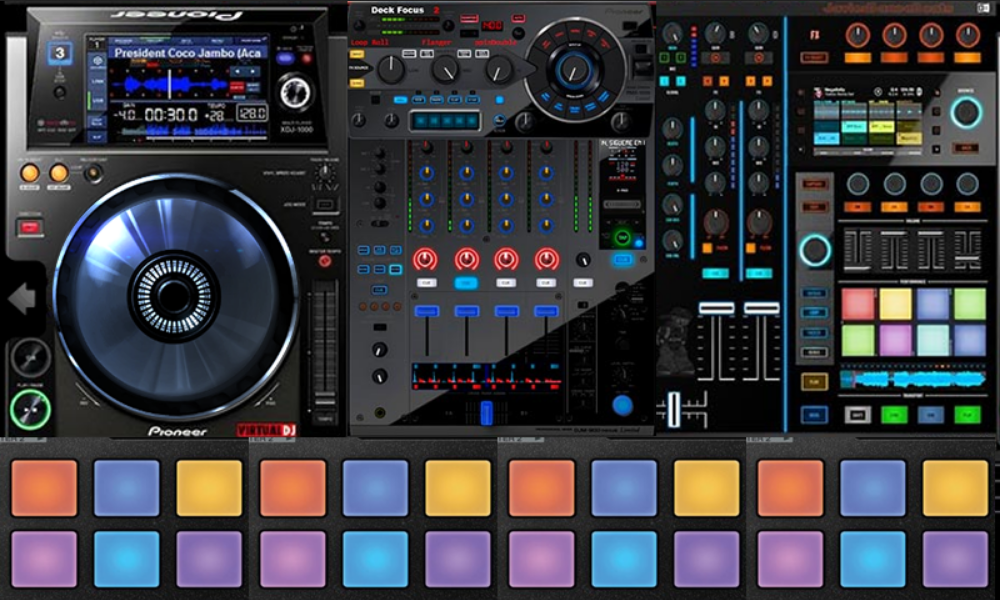The image size is (1000, 600).
Task: Click the cyan-ringed browse knob beside sample screen
Action: coord(966,112)
